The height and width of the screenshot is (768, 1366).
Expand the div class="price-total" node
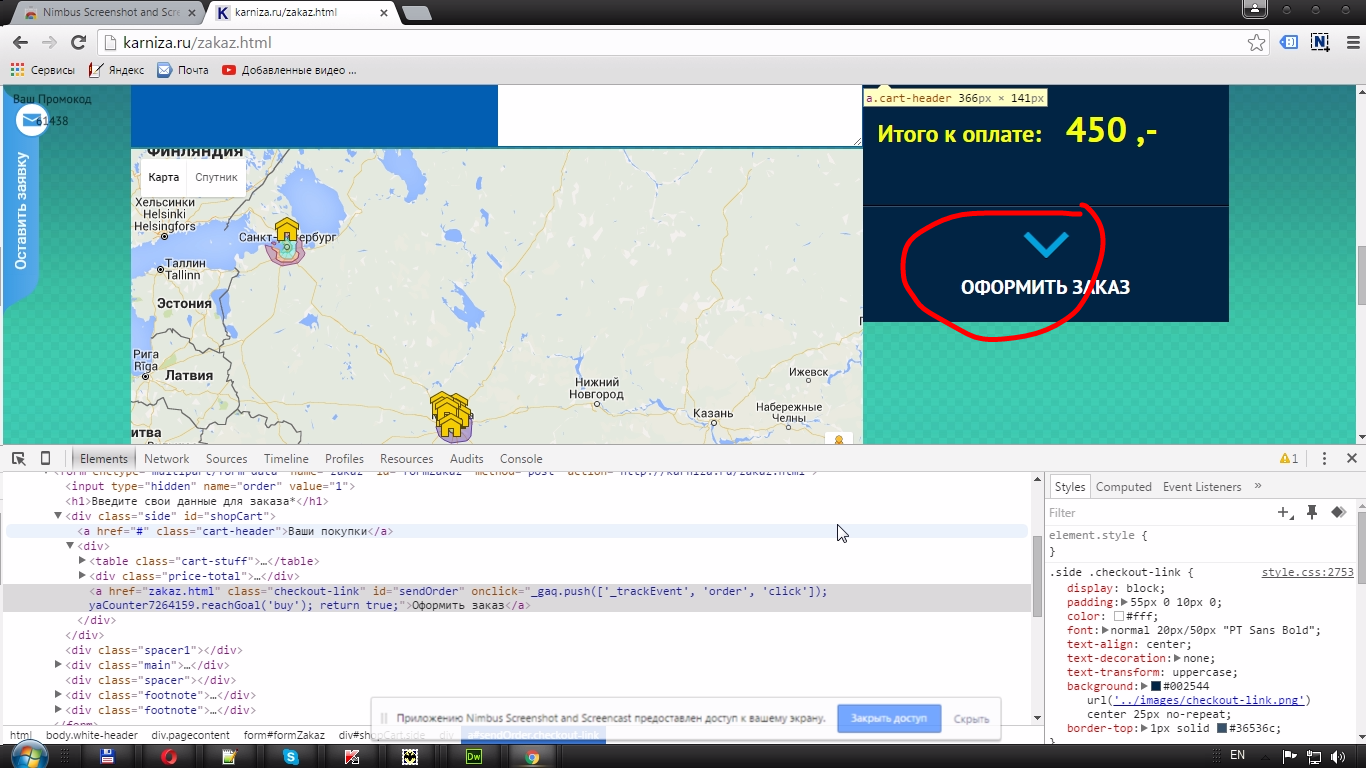[82, 576]
